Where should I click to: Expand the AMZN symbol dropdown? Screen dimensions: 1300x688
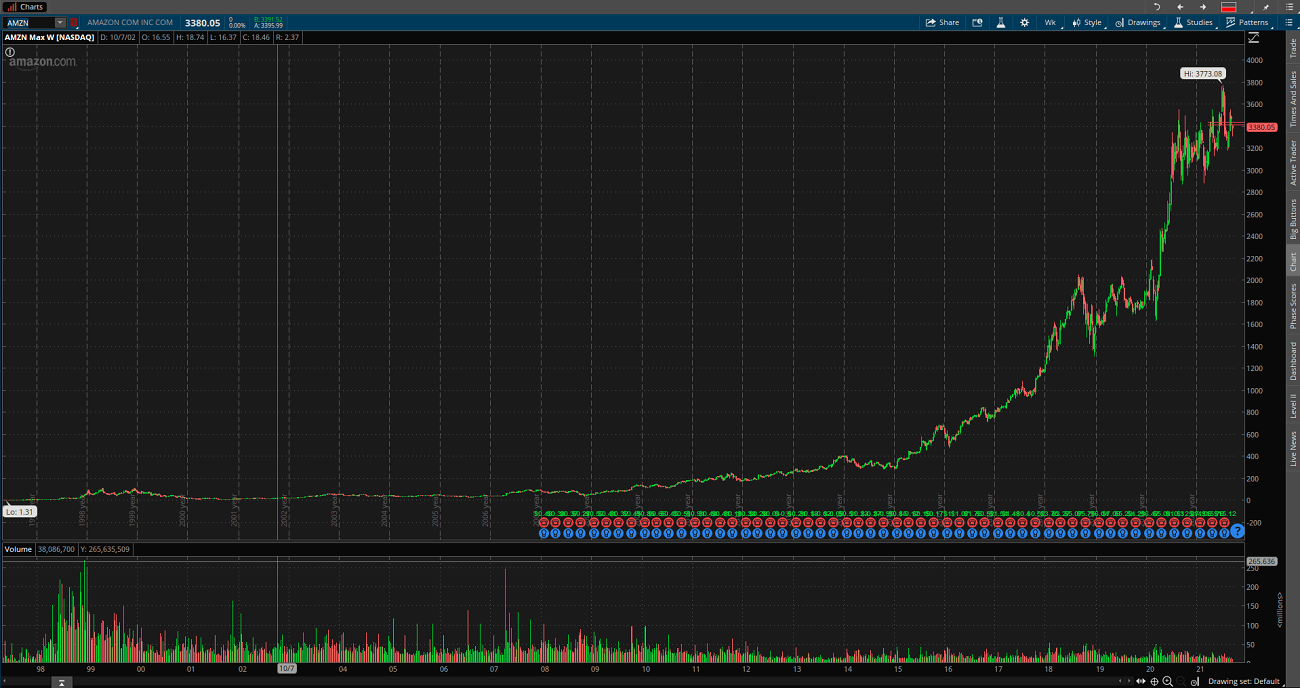(x=60, y=22)
